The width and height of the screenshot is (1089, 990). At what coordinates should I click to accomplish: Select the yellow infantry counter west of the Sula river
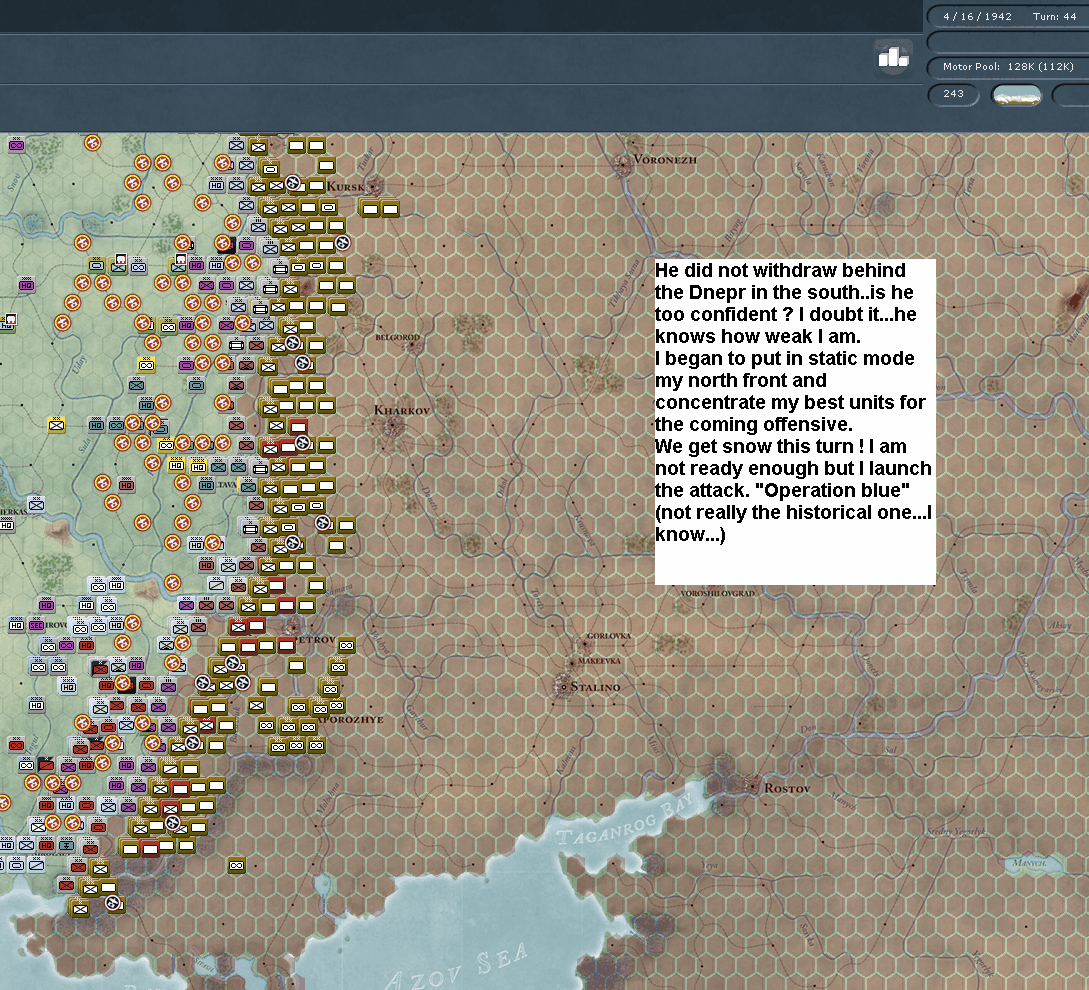click(x=56, y=424)
